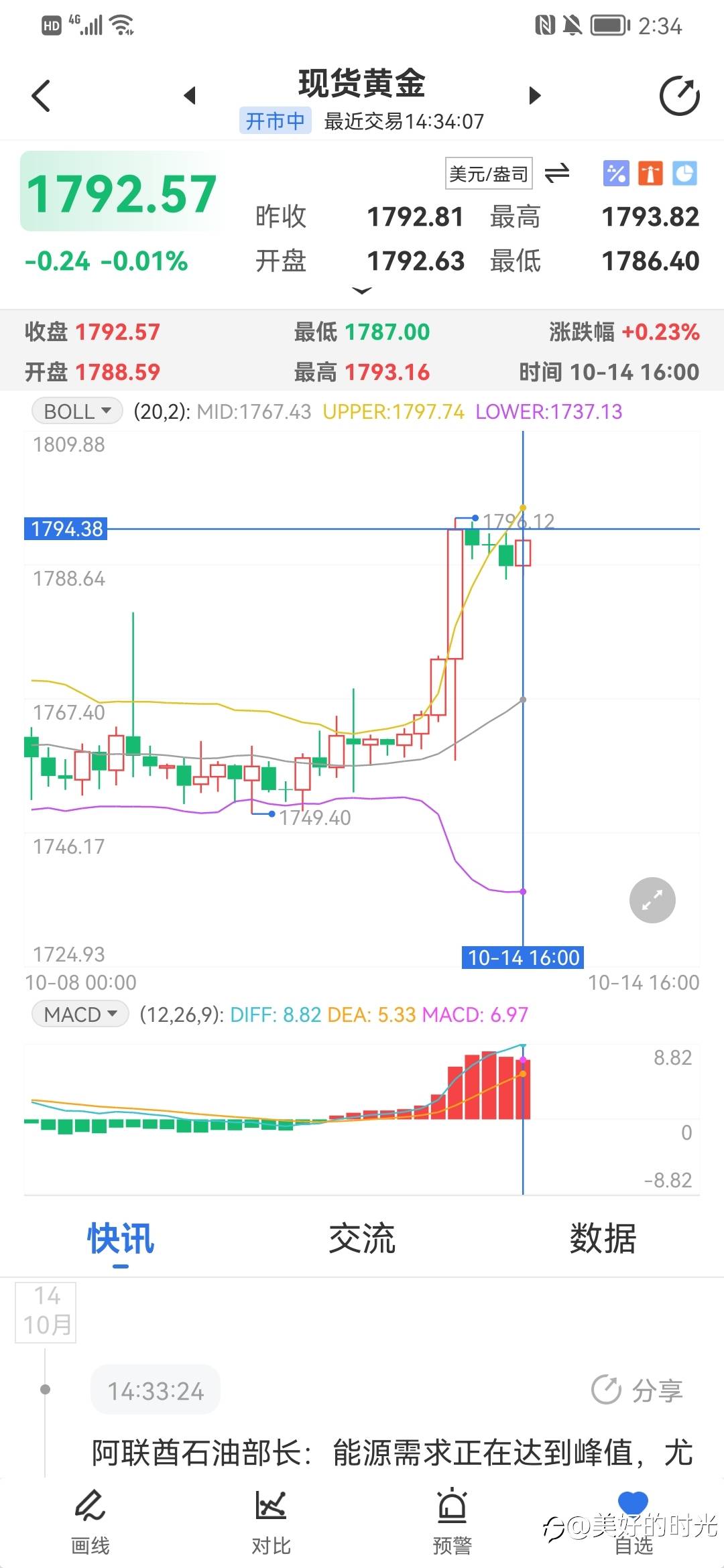Tap the NFC status icon
Image resolution: width=724 pixels, height=1568 pixels.
click(545, 25)
